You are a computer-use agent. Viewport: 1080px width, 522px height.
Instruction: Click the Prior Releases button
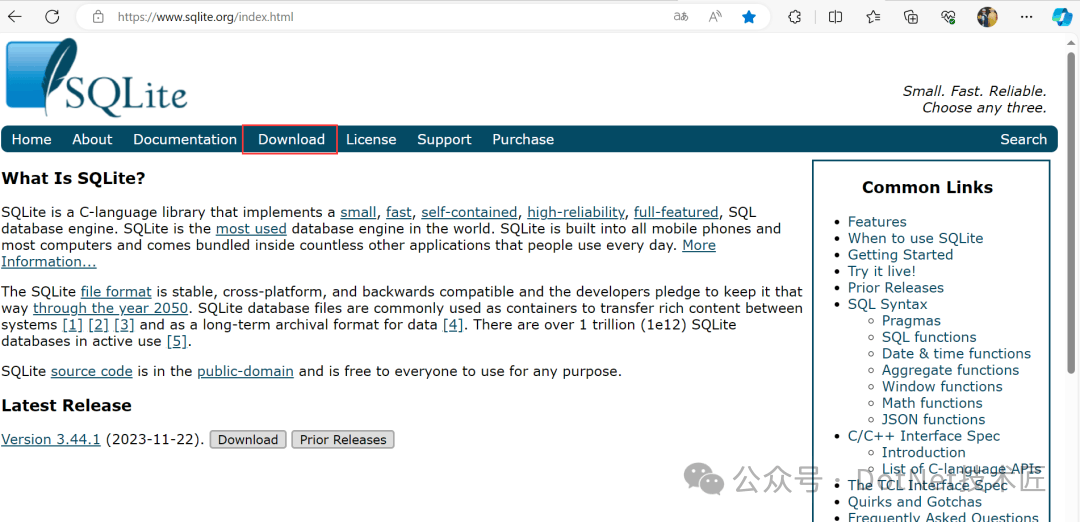(x=343, y=440)
